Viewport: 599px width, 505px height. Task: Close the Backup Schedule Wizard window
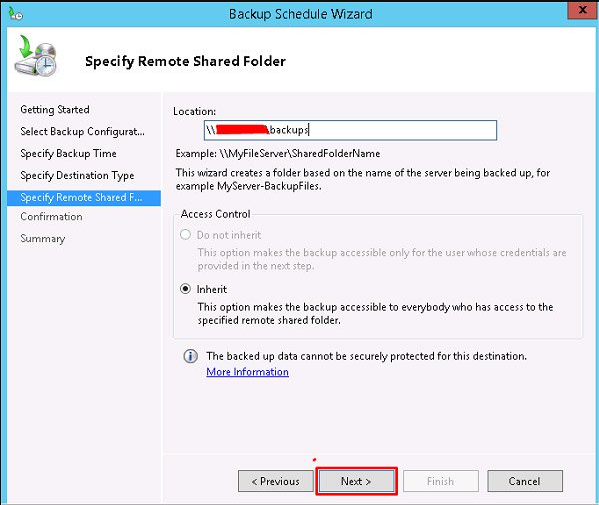pyautogui.click(x=582, y=10)
